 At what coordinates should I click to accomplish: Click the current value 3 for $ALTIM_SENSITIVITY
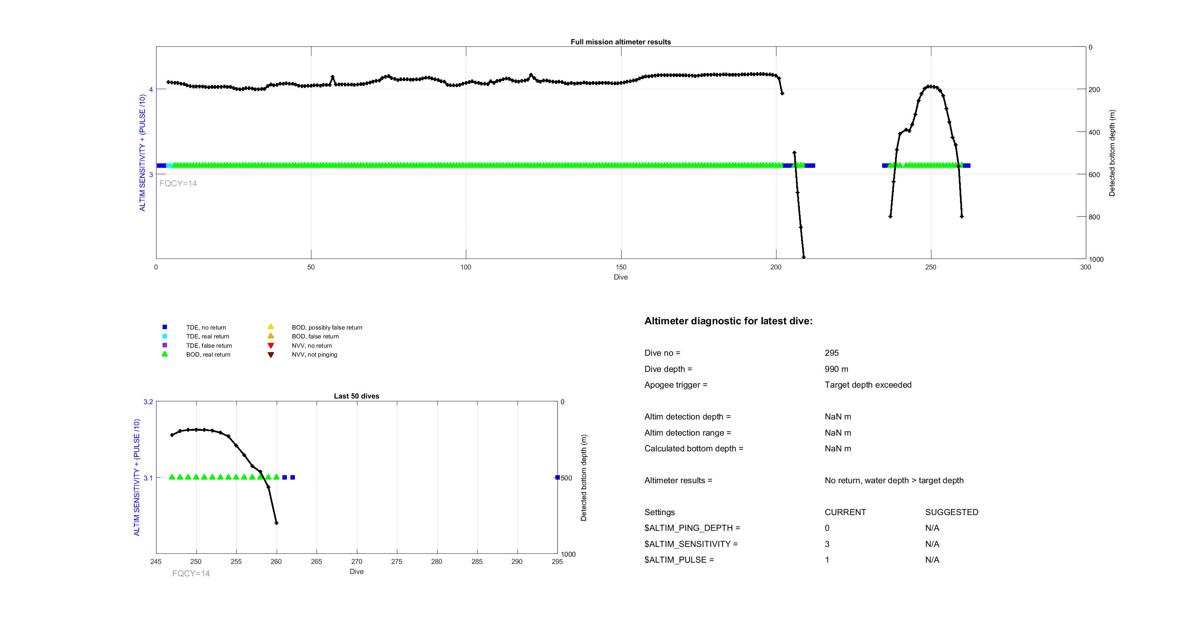(828, 544)
